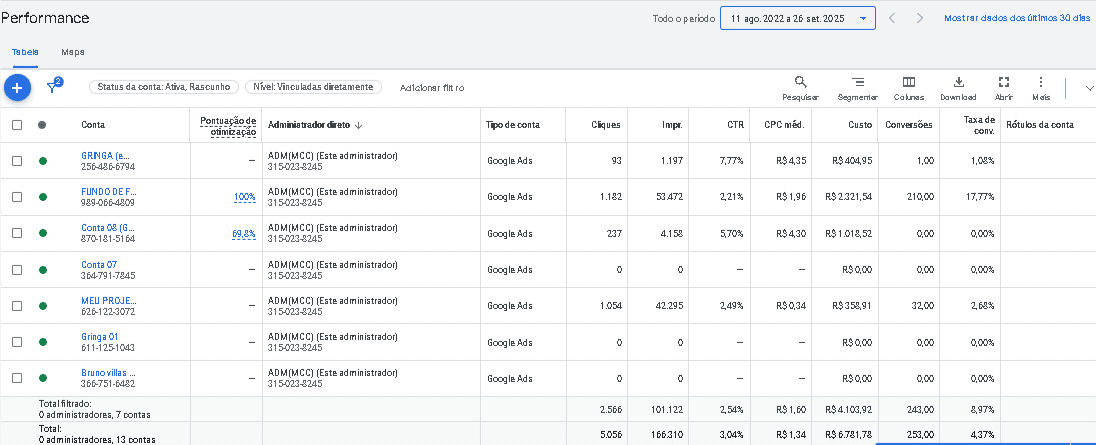Screen dimensions: 1096x445
Task: Sort by Administrador direto column
Action: [315, 125]
